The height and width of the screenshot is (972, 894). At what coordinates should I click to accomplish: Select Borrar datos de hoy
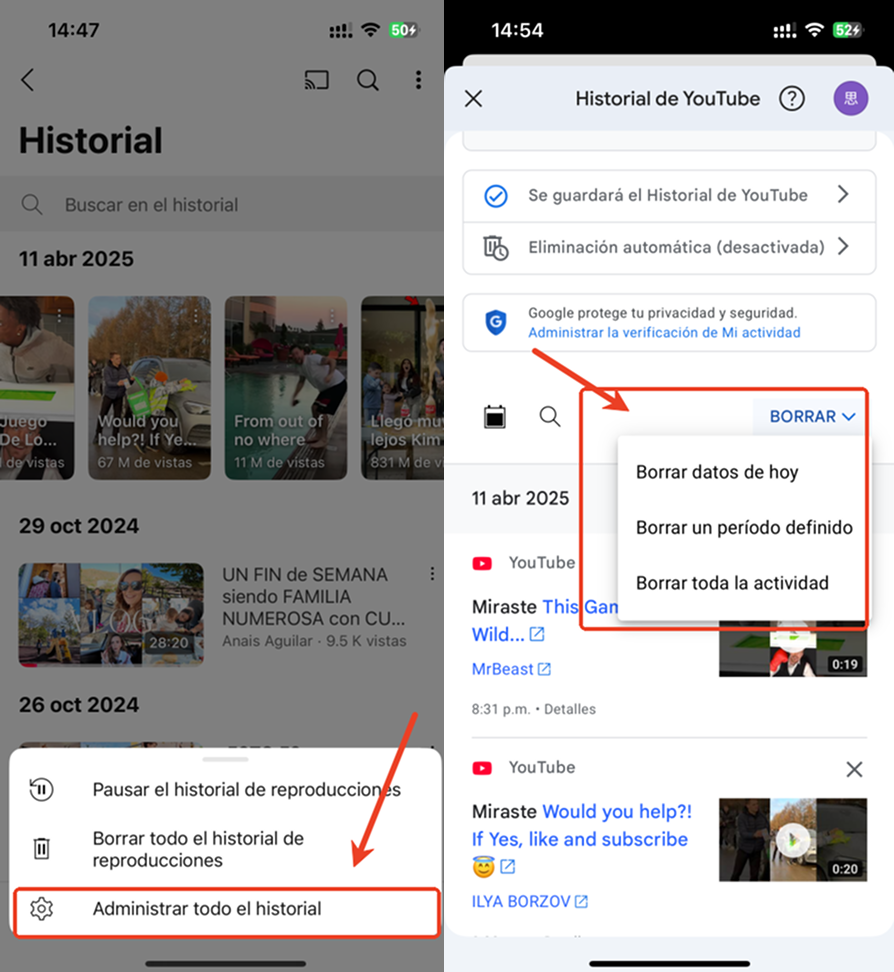(x=715, y=472)
